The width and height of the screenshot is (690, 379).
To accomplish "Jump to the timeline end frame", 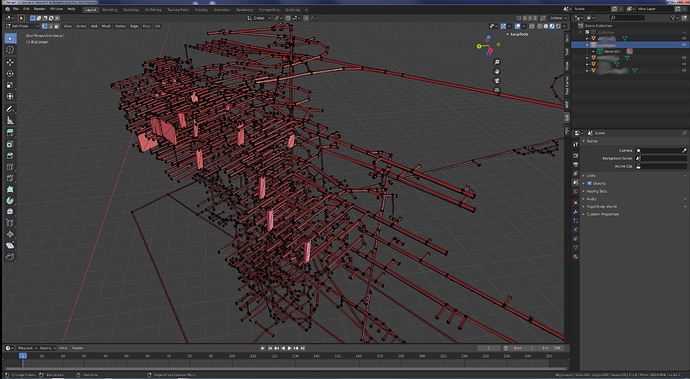I will pos(303,348).
